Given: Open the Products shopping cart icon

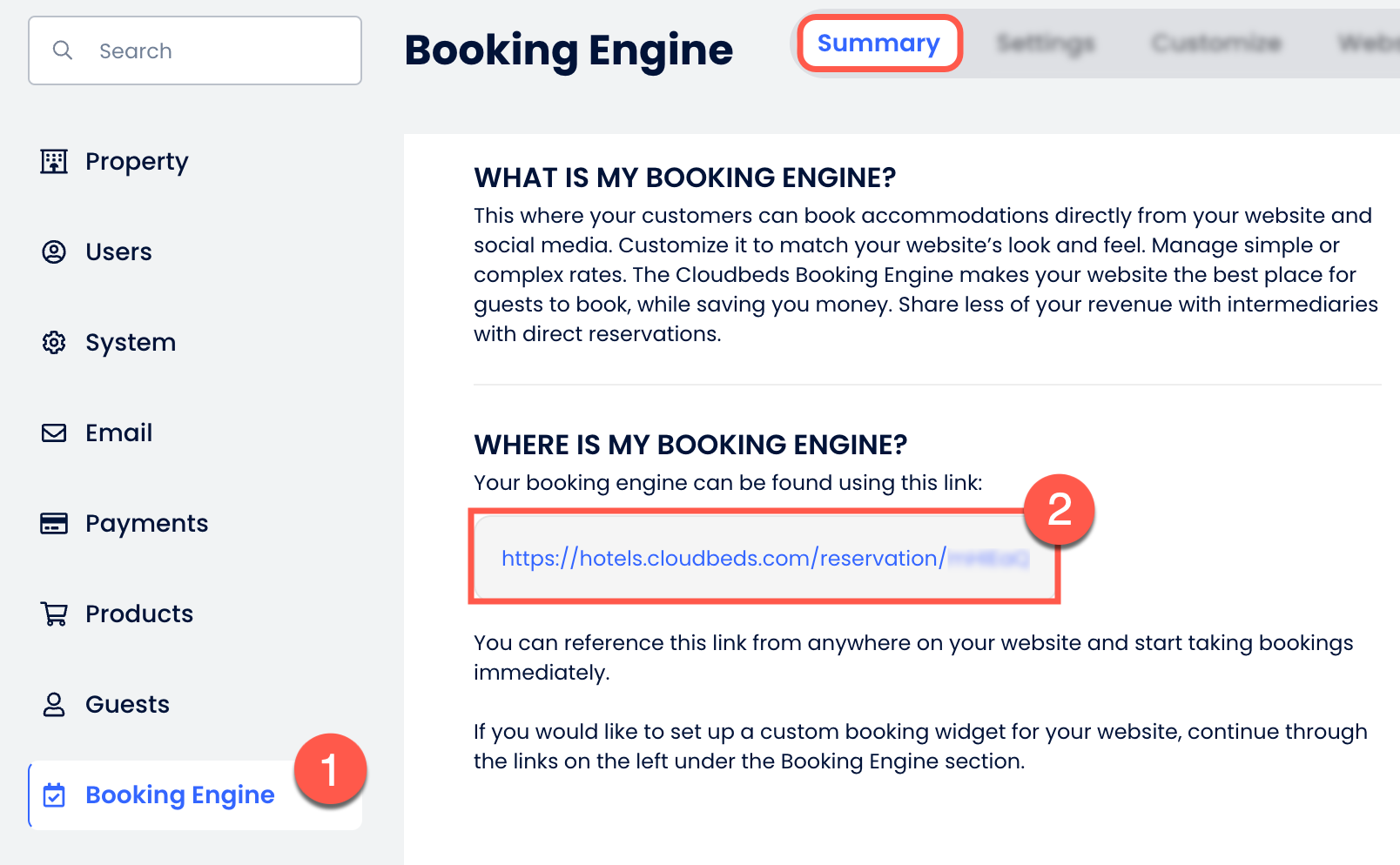Looking at the screenshot, I should click(54, 614).
